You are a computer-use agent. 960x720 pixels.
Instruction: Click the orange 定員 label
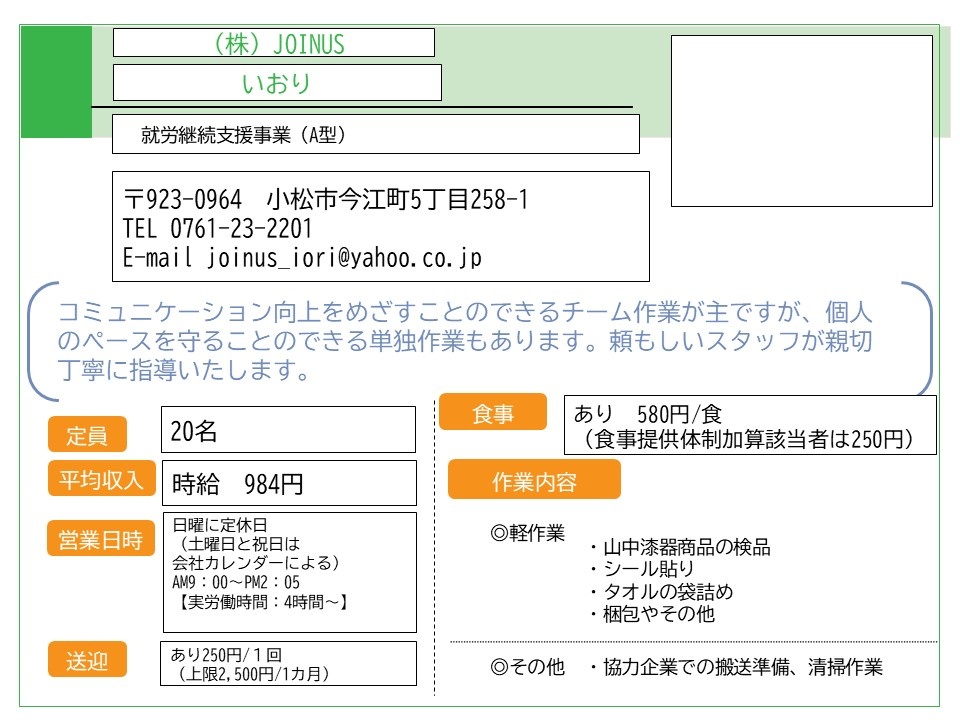point(88,434)
